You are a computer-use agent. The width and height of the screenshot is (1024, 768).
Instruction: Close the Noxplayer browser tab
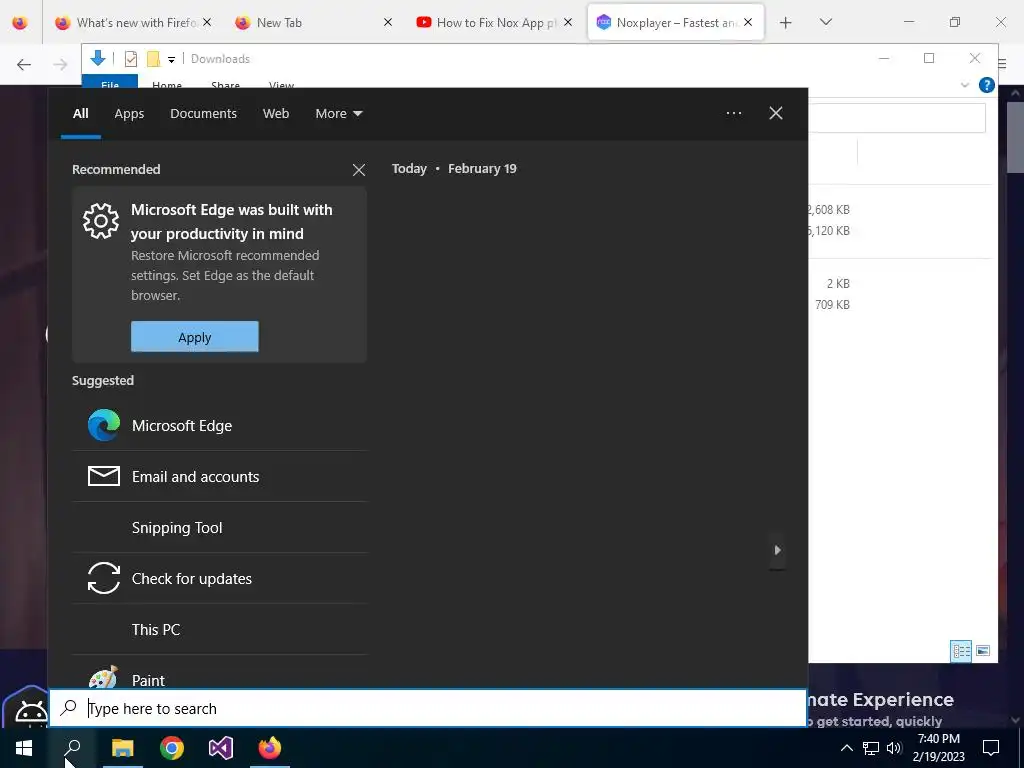coord(748,22)
